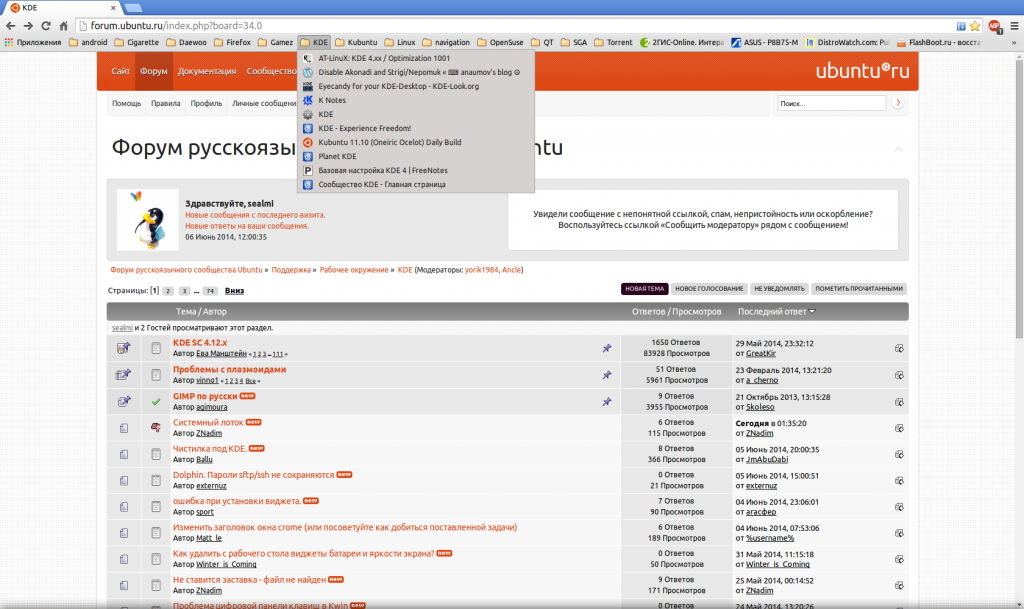Open Профиль in the forum submenu
Viewport: 1024px width, 609px height.
[206, 103]
